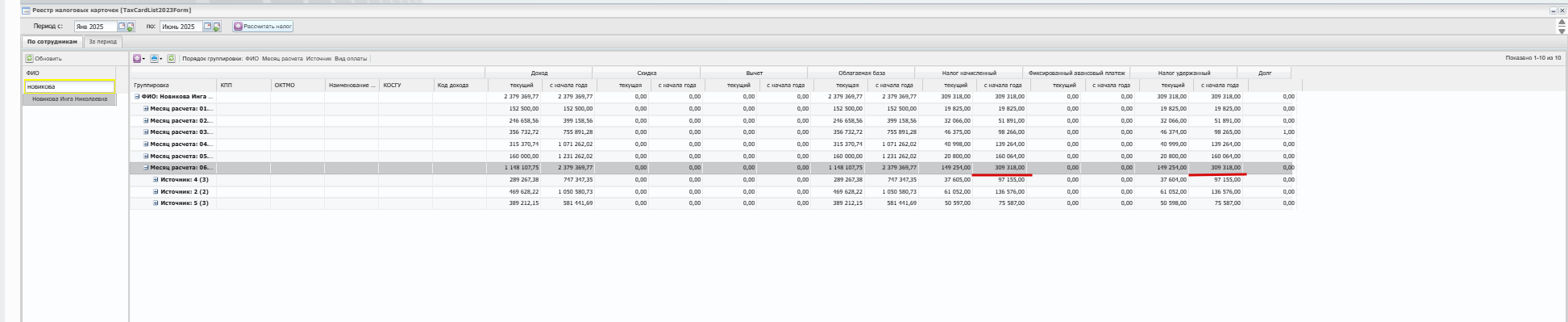Click the 'Обновить' button in left panel
Screen dimensions: 1568x322
pos(44,59)
